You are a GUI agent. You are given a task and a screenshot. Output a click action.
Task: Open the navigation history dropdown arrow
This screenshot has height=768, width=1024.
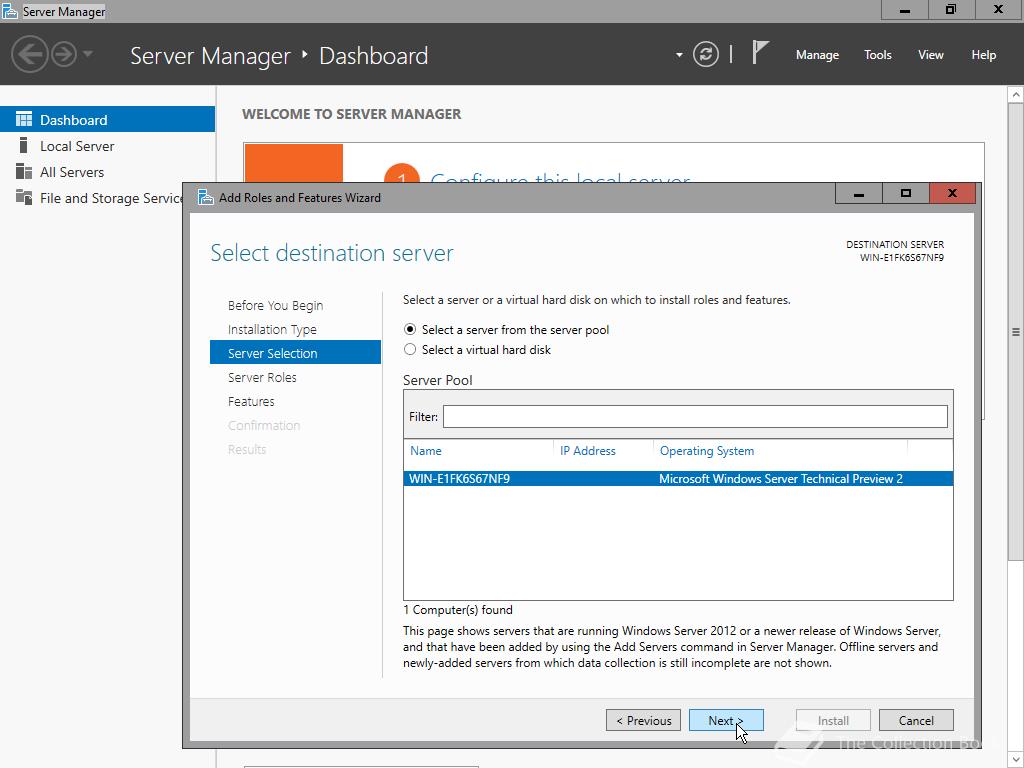click(x=88, y=54)
